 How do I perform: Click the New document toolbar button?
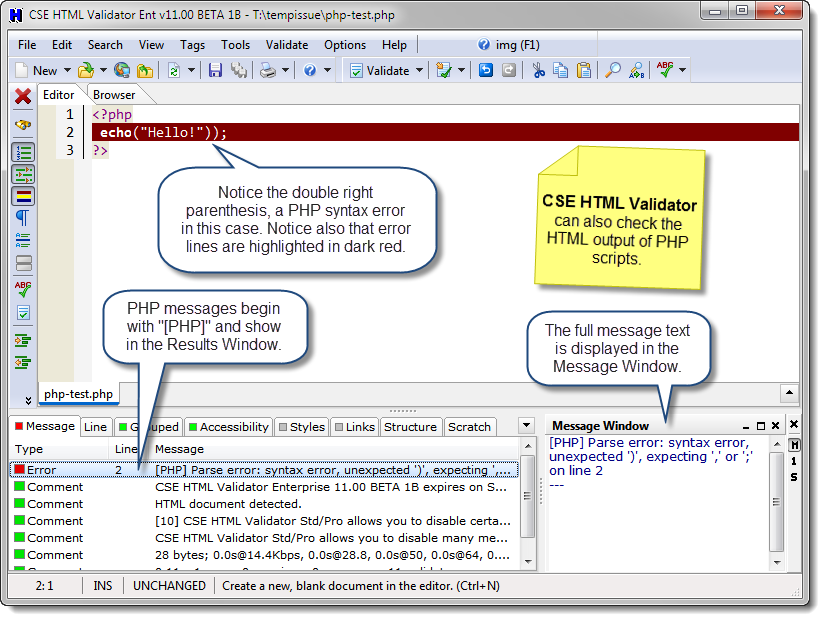point(36,71)
